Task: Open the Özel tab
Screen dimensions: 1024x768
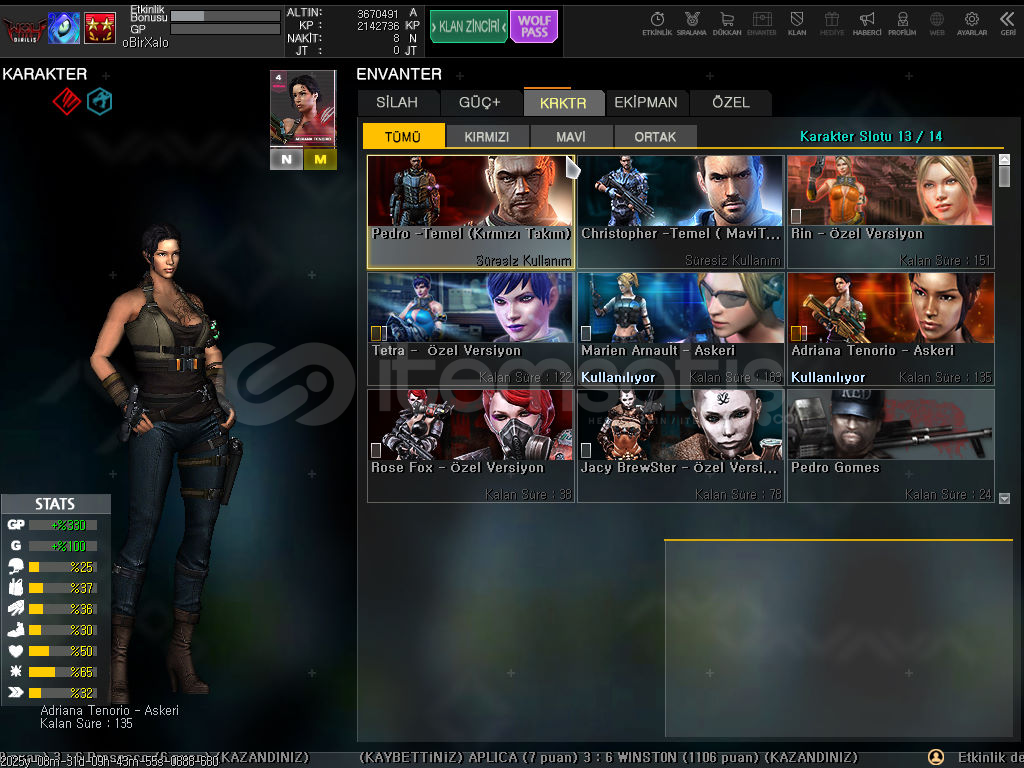Action: (731, 103)
